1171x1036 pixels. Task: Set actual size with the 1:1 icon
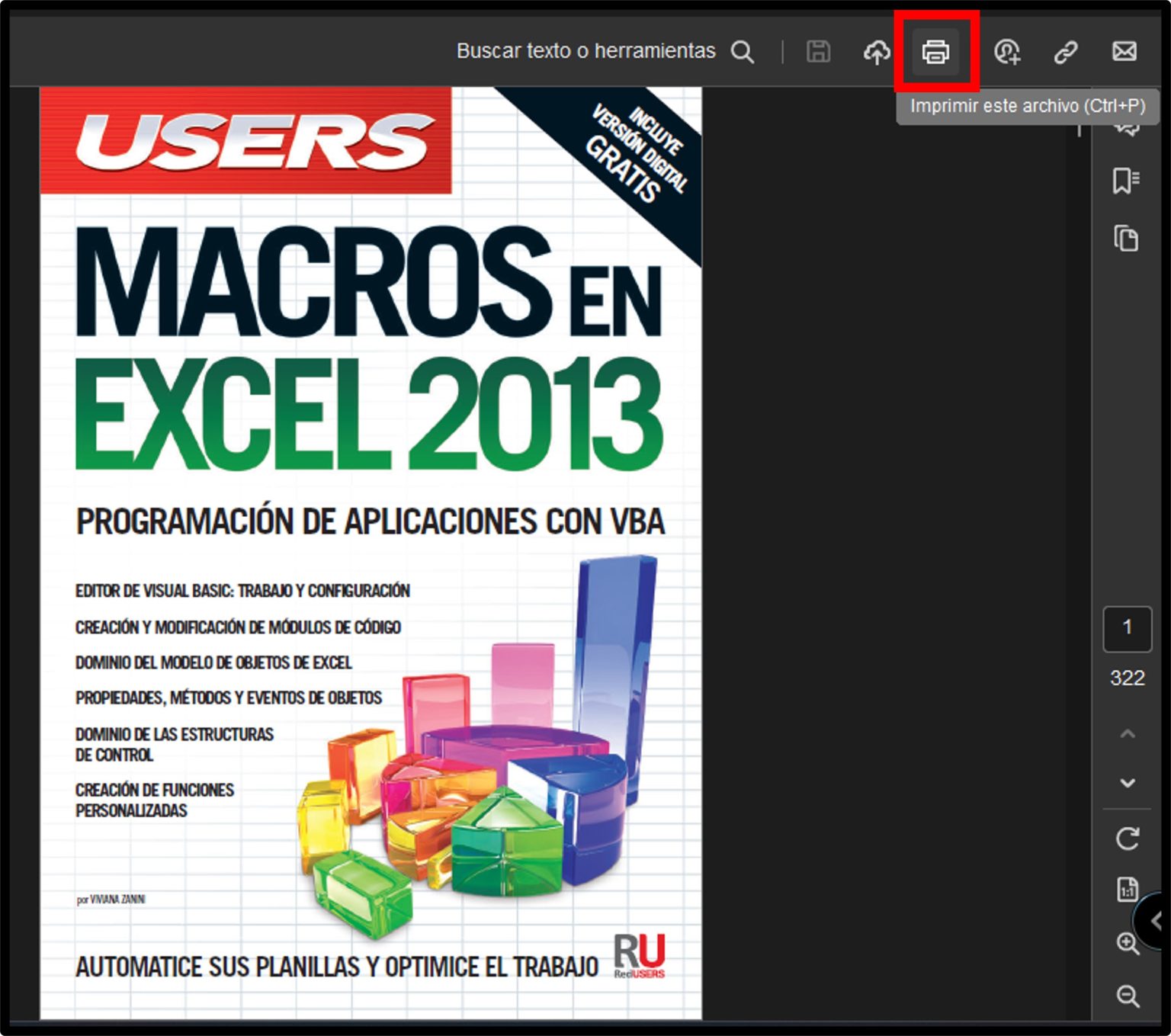point(1128,889)
